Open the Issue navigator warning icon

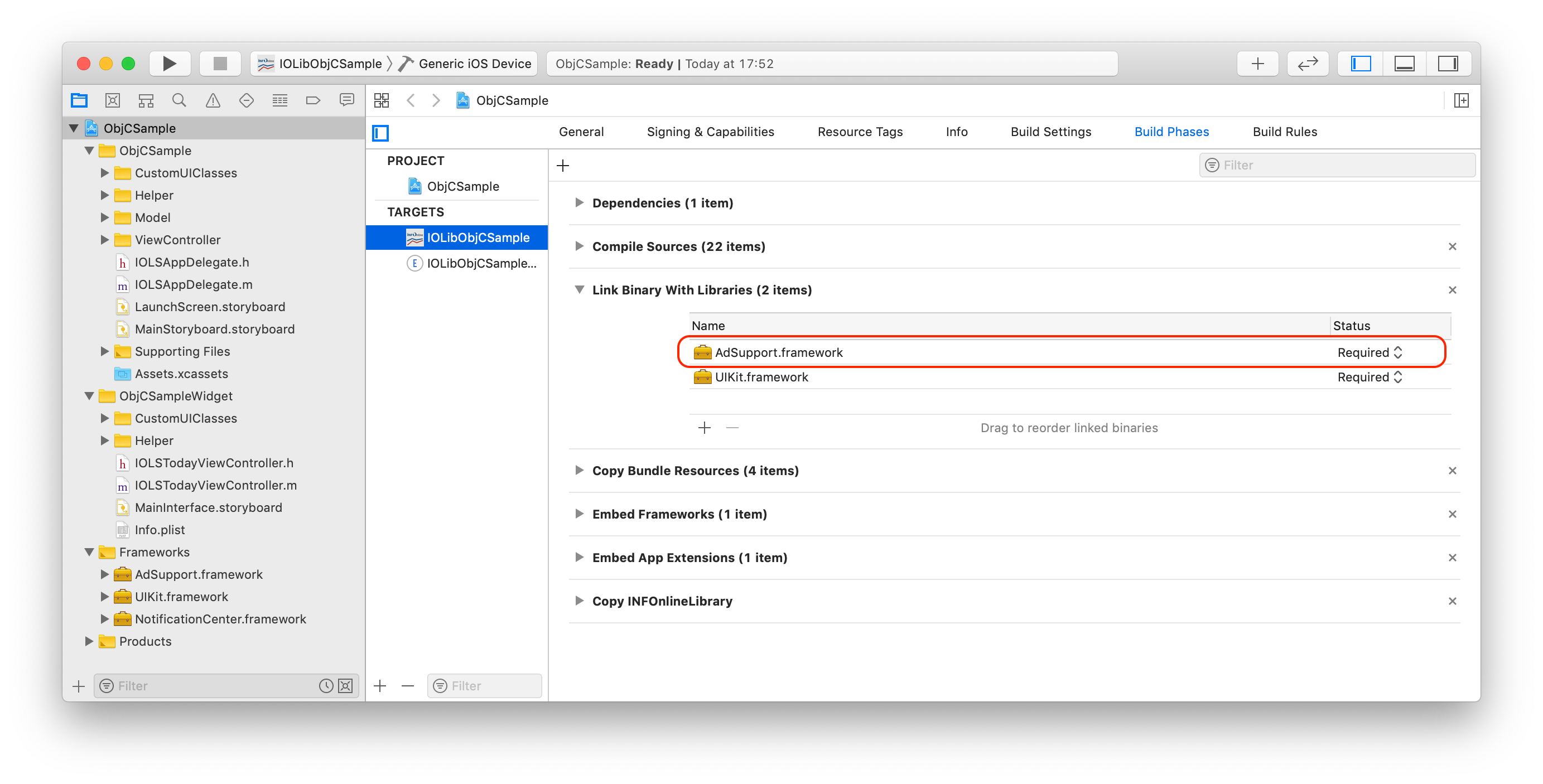pos(213,100)
